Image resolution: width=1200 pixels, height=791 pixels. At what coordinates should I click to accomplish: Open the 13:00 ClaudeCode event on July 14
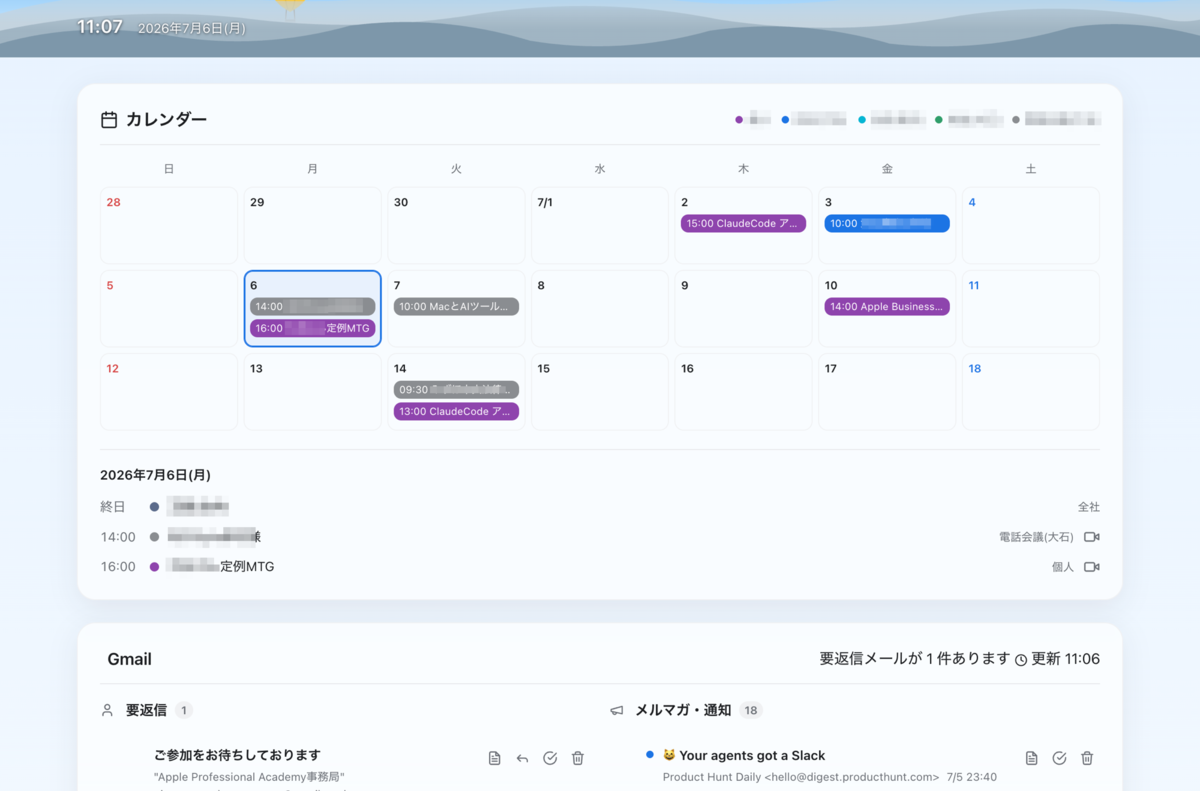[x=456, y=411]
